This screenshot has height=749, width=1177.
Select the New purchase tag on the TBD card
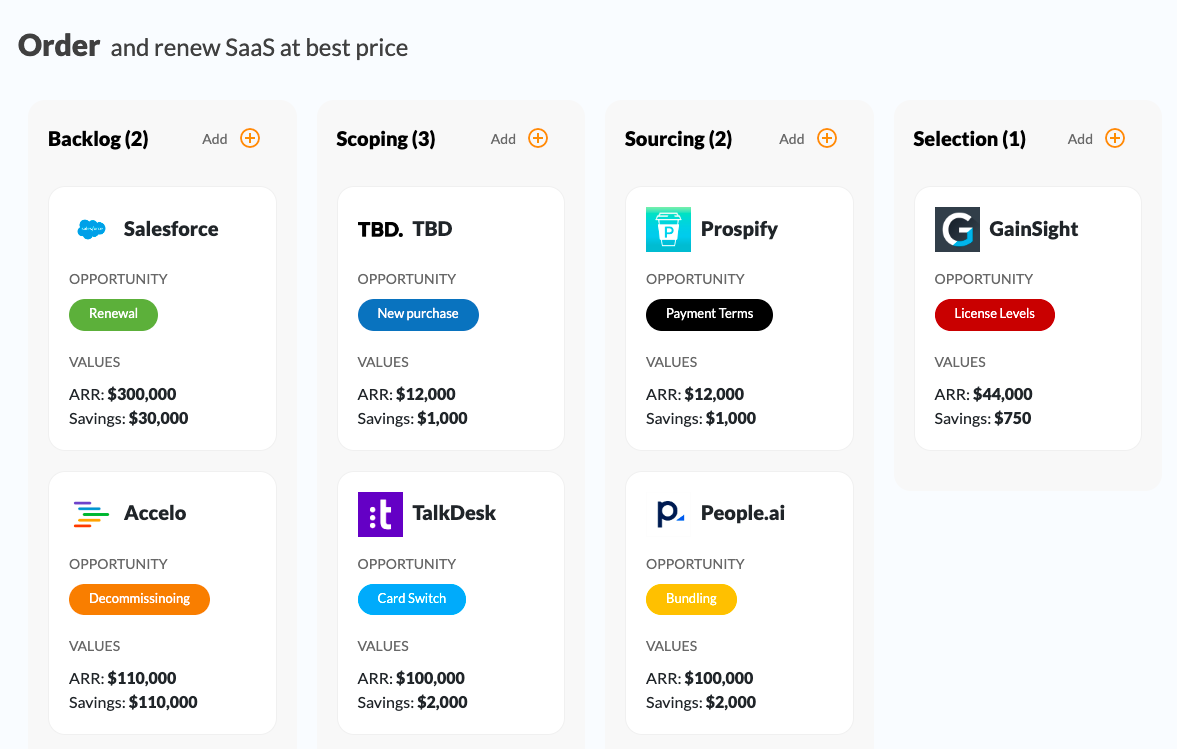point(418,314)
